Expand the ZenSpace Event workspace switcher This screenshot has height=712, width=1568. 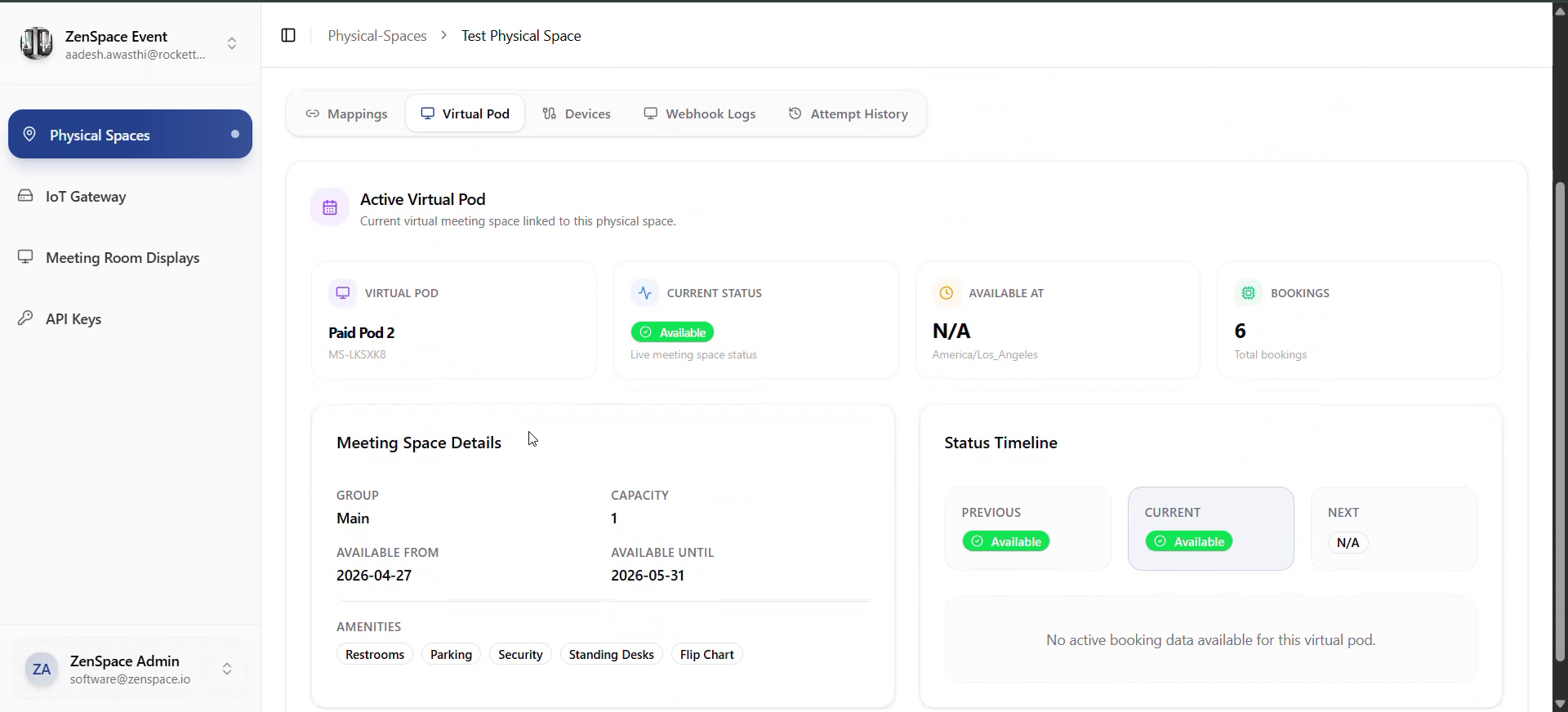[232, 43]
